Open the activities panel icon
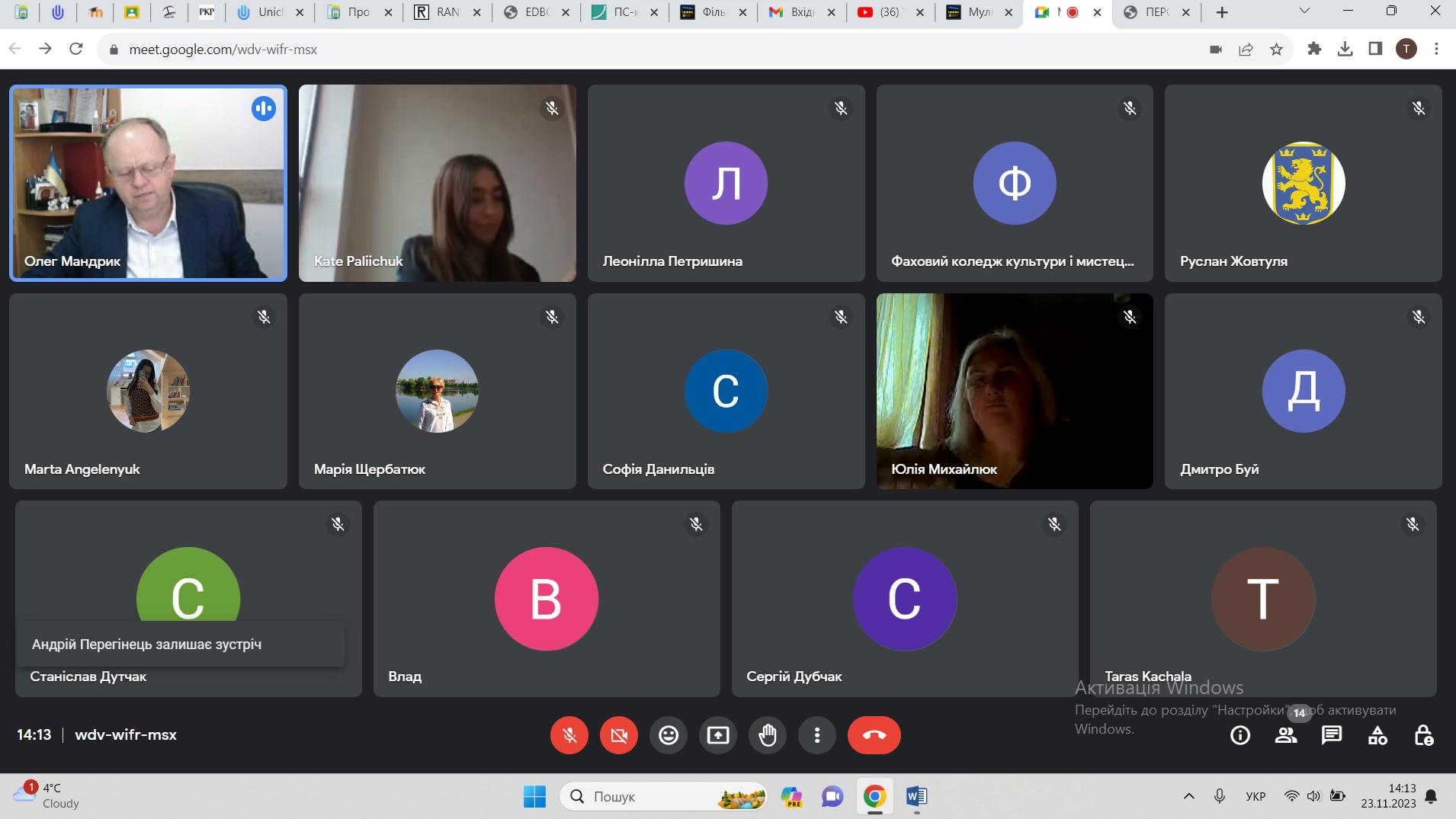The height and width of the screenshot is (819, 1456). [1377, 735]
